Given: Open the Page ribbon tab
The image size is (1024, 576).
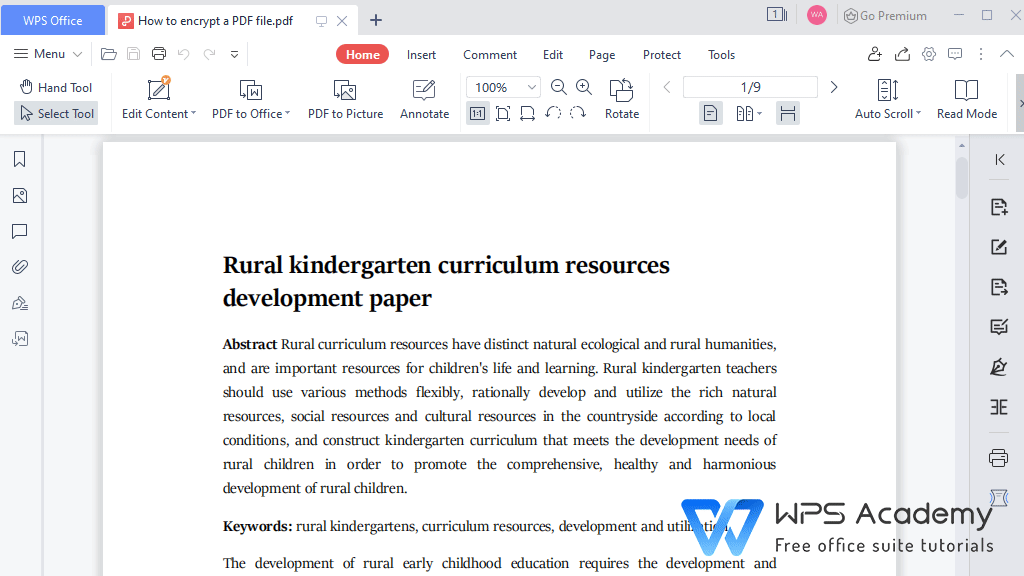Looking at the screenshot, I should coord(601,55).
